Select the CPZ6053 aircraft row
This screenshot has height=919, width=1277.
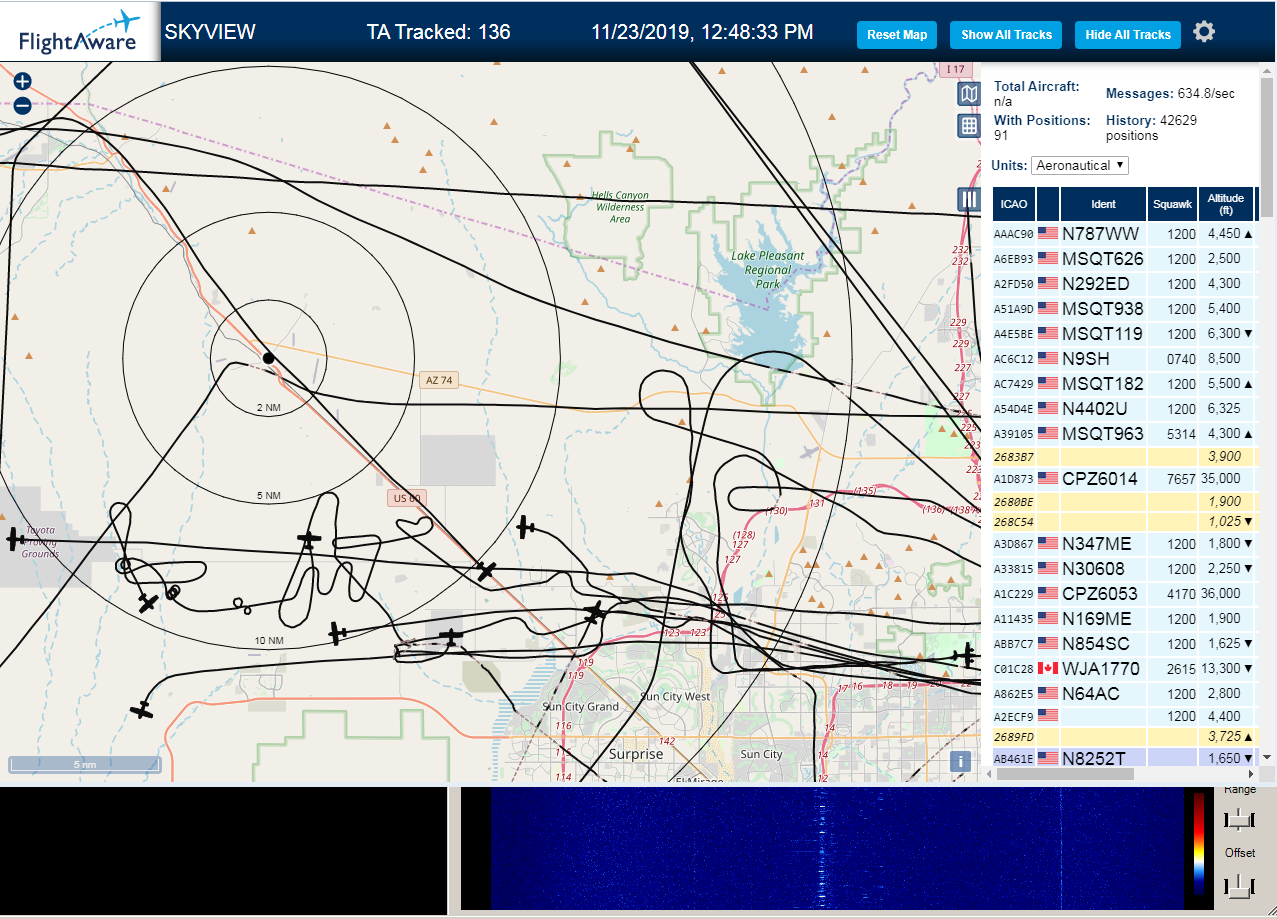click(1124, 593)
